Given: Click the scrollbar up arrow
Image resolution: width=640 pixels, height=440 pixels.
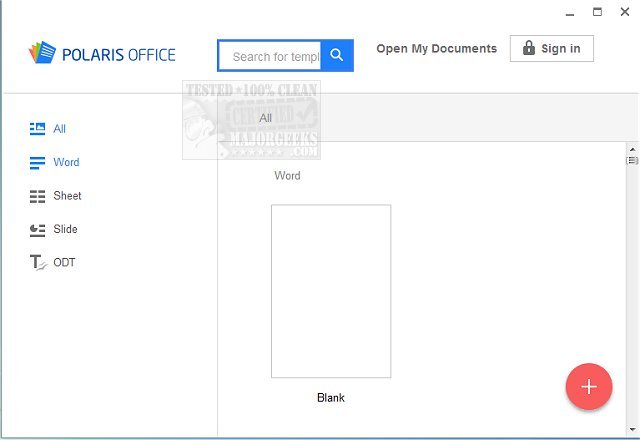Looking at the screenshot, I should 632,149.
